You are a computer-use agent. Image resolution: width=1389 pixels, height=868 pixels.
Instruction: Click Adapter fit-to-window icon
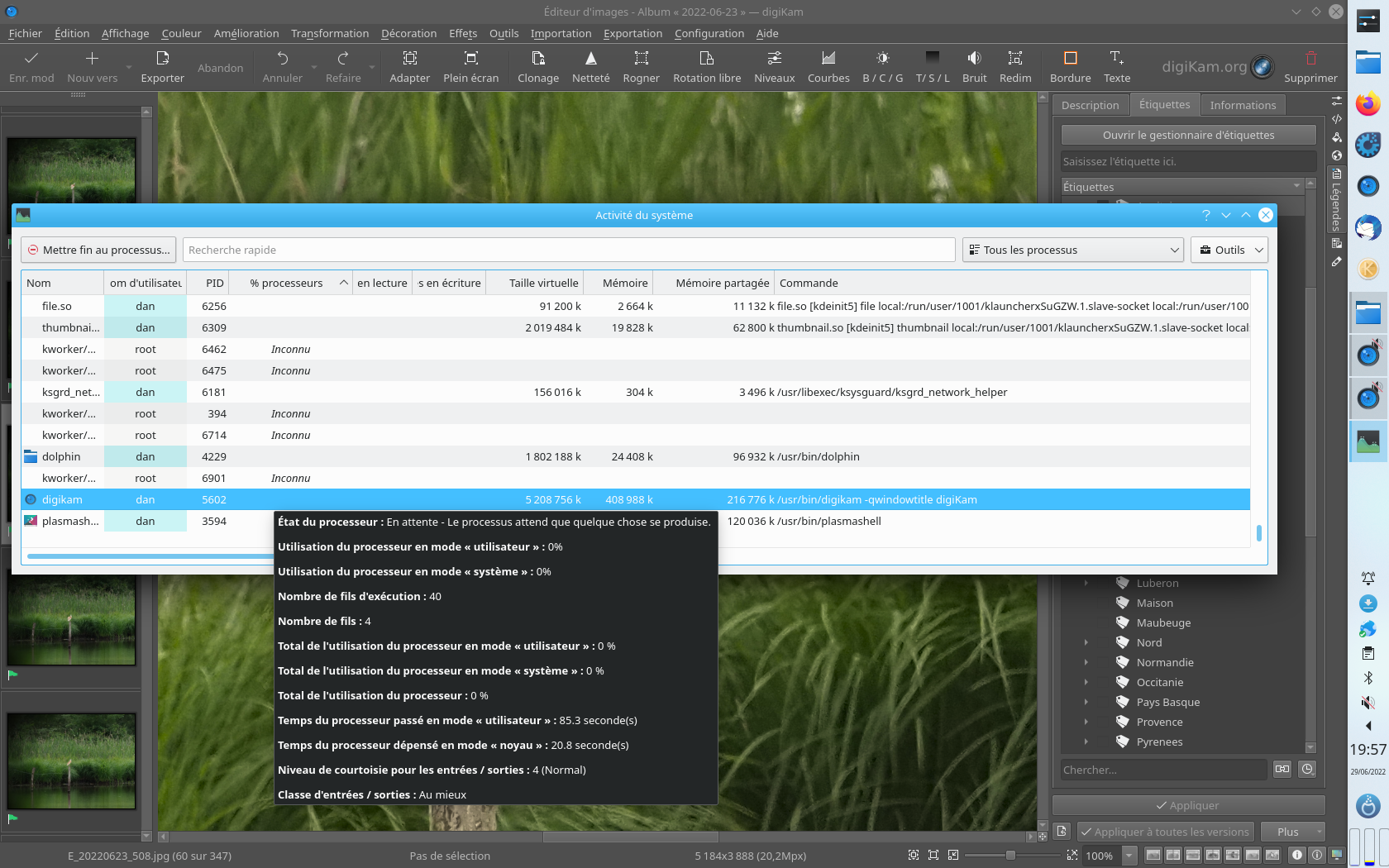(x=410, y=58)
